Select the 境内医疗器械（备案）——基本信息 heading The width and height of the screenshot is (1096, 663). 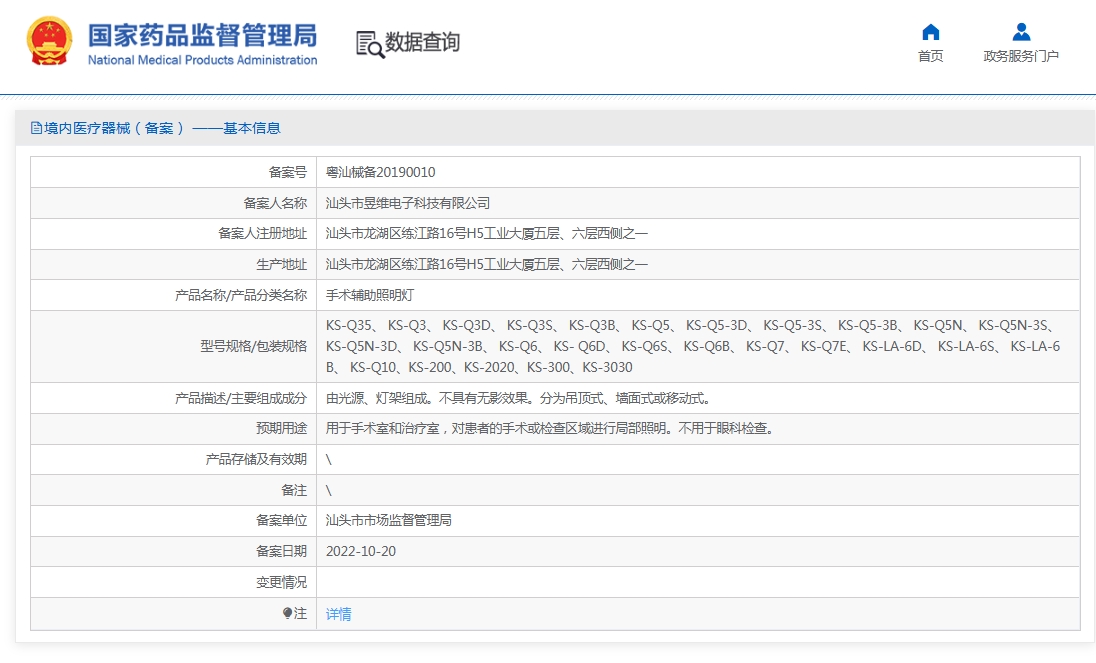162,128
